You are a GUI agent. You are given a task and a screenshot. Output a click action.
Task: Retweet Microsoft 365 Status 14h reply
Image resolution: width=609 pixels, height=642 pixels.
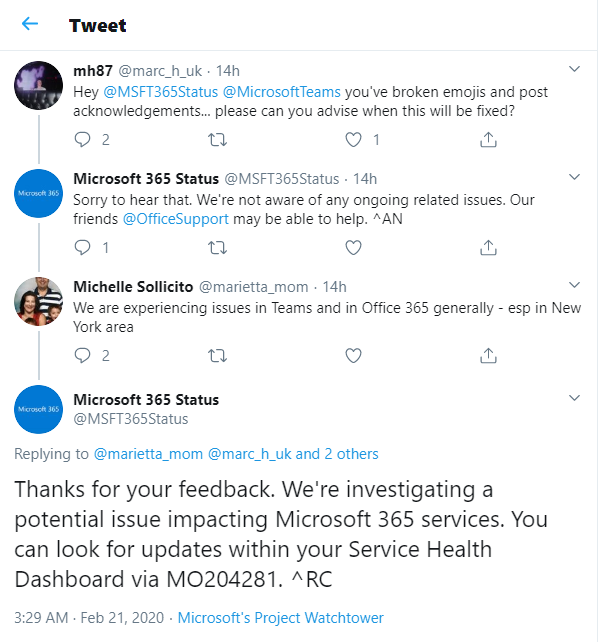point(217,248)
